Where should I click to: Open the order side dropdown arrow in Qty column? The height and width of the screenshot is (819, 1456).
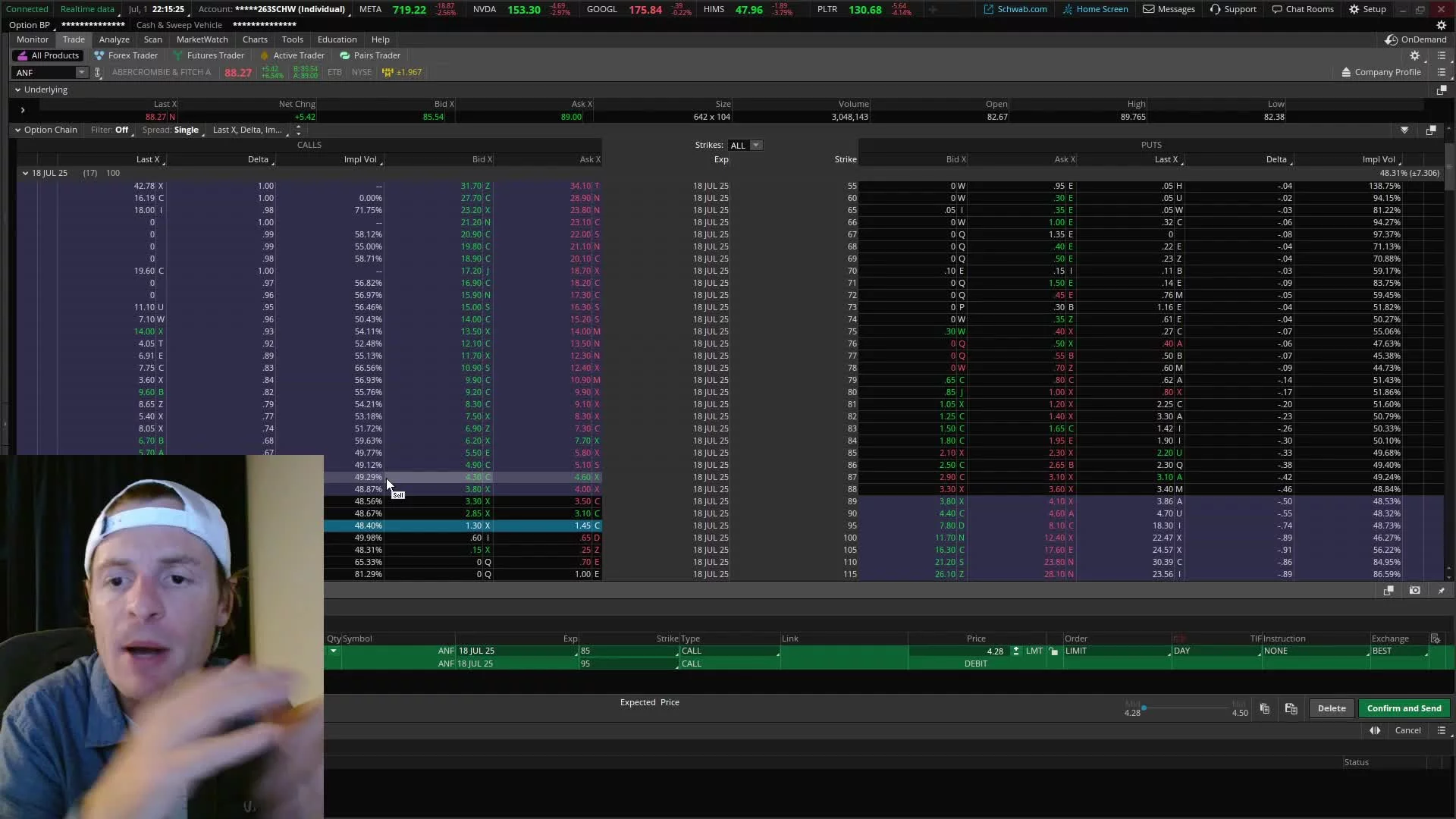[333, 651]
